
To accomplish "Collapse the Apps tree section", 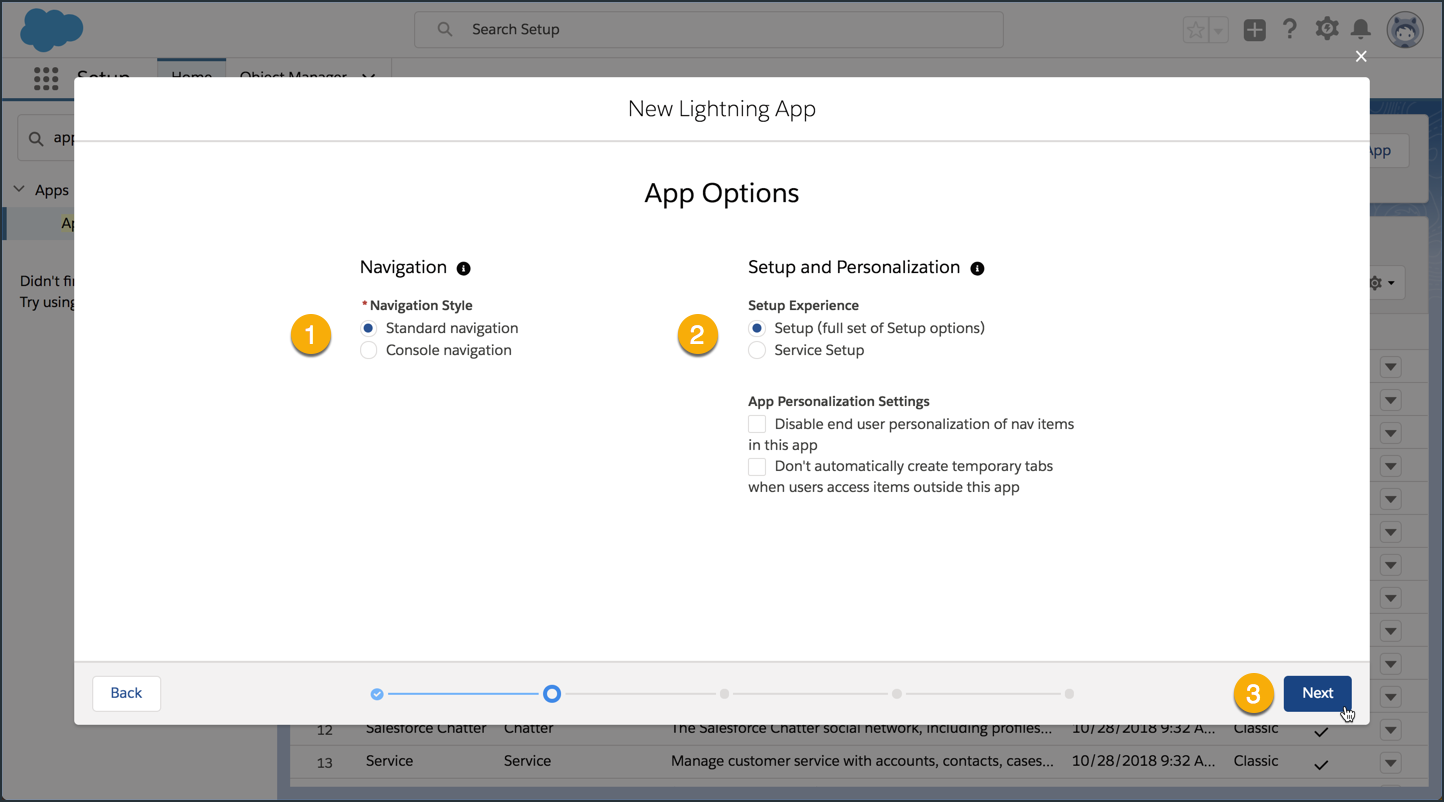I will pyautogui.click(x=19, y=189).
